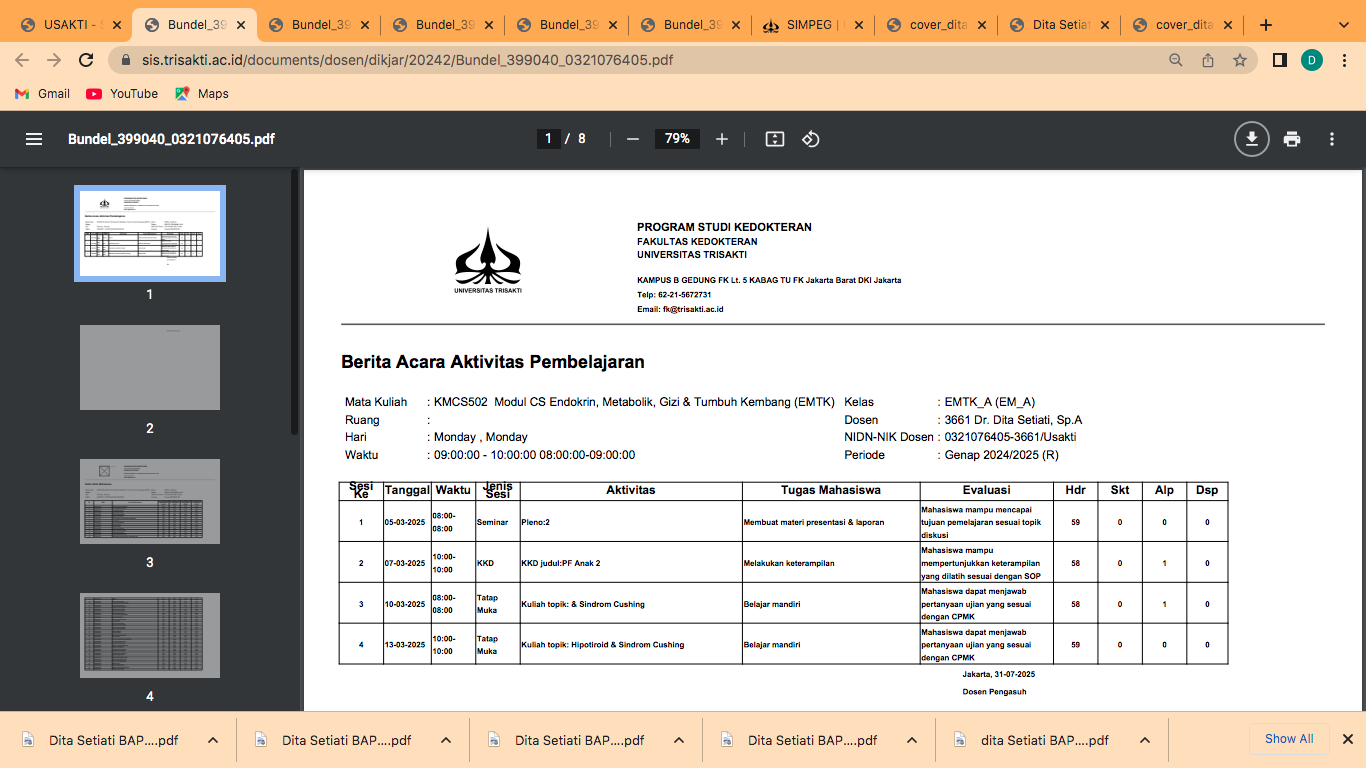
Task: Open the YouTube bookmark
Action: click(x=122, y=93)
